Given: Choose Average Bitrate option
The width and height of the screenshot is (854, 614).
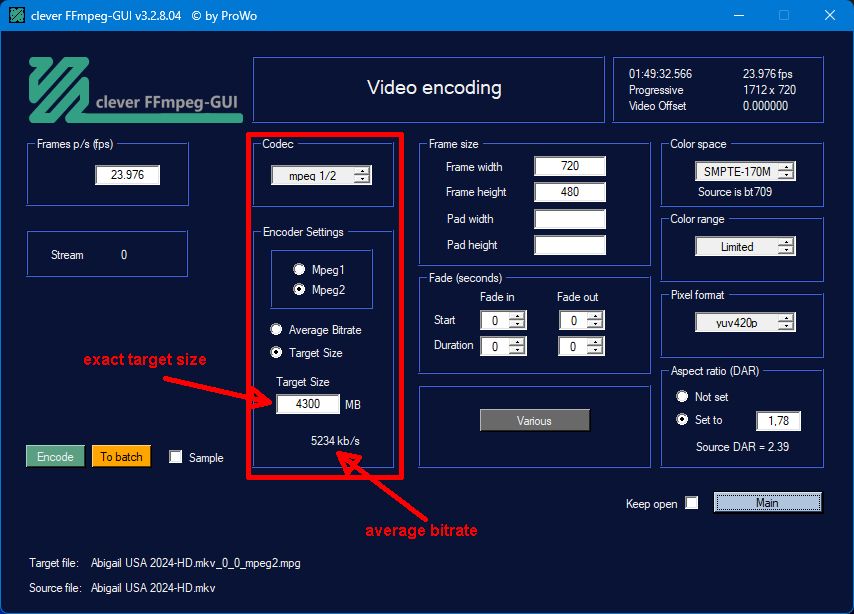Looking at the screenshot, I should click(x=276, y=329).
